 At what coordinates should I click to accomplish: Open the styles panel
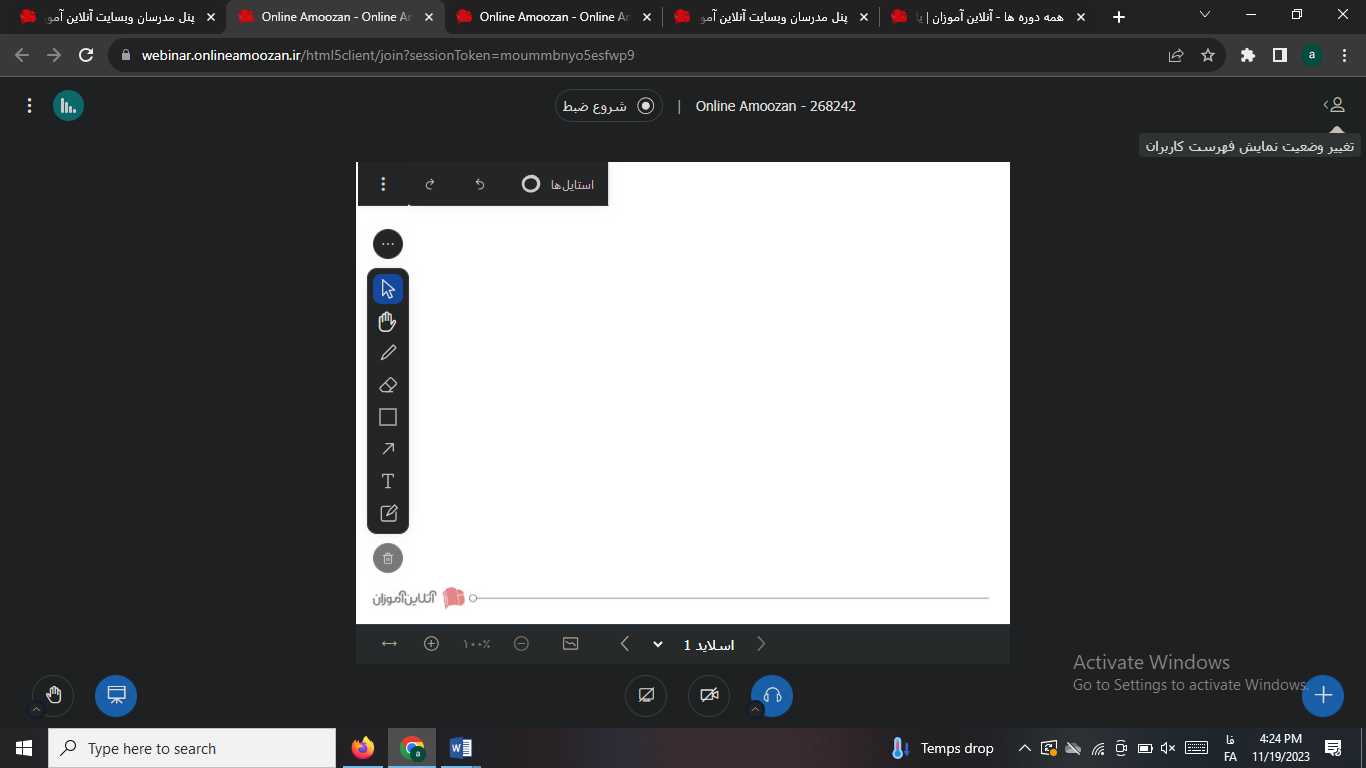[x=558, y=184]
